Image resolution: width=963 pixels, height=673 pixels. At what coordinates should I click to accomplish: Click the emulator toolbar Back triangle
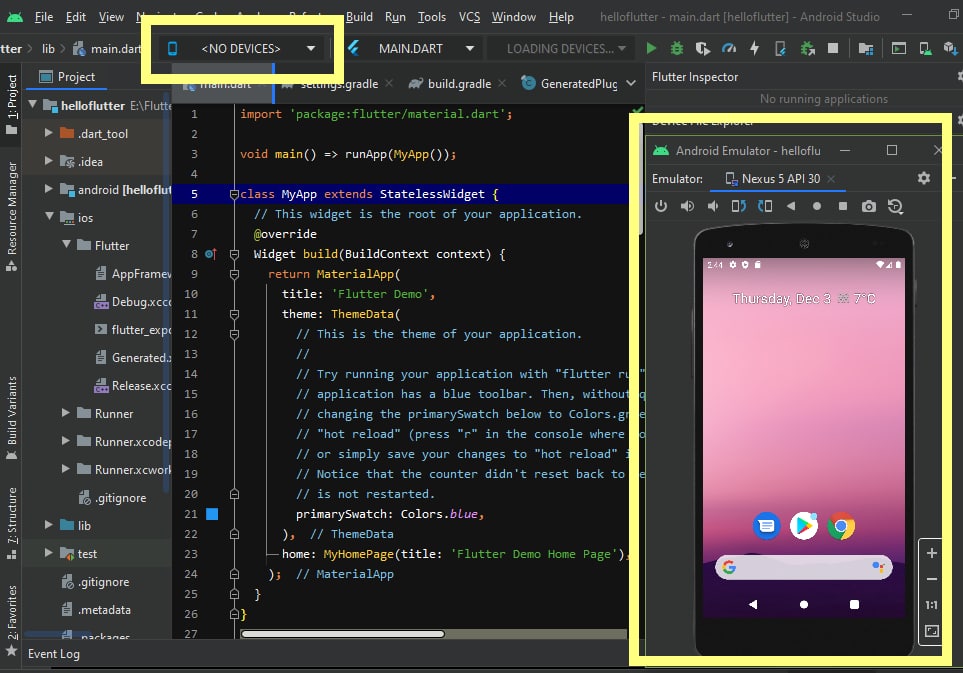click(791, 206)
